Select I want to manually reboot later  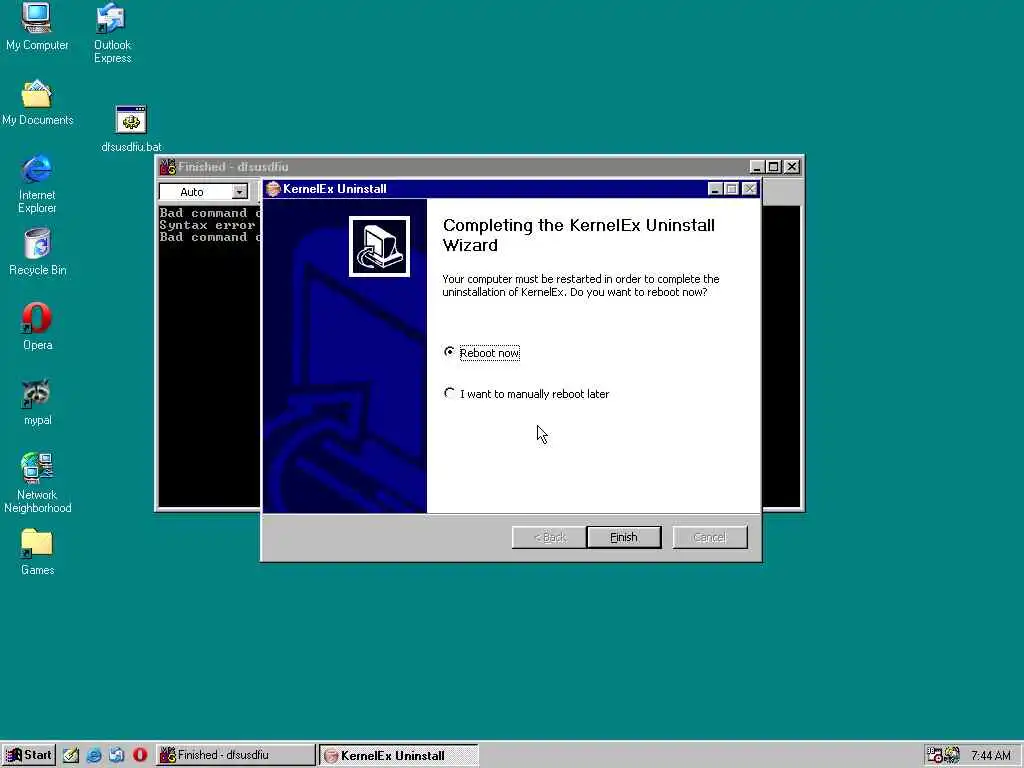pos(526,394)
